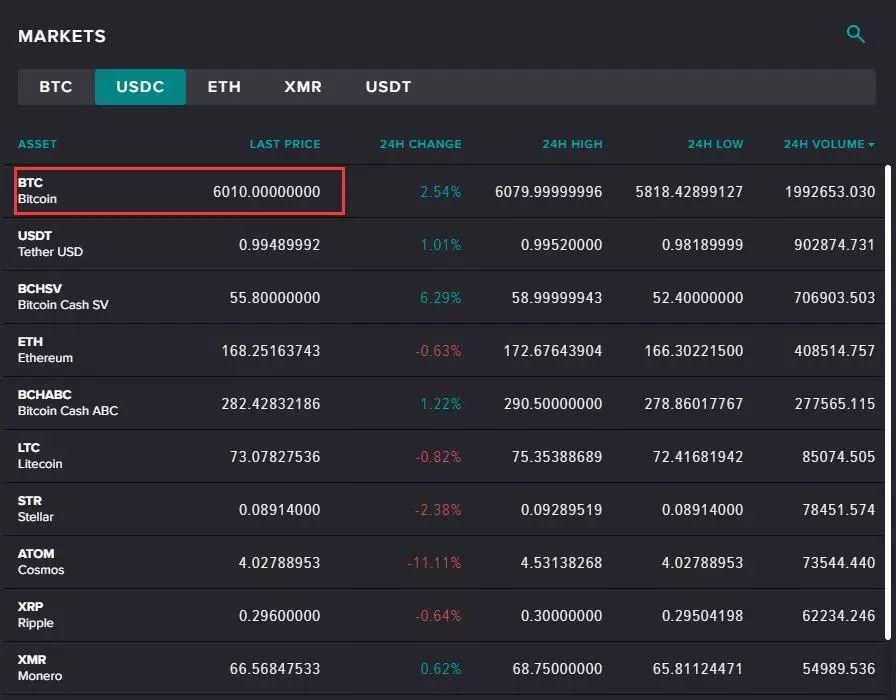Click the markets list vertical scrollbar
Image resolution: width=896 pixels, height=700 pixels.
(x=887, y=403)
